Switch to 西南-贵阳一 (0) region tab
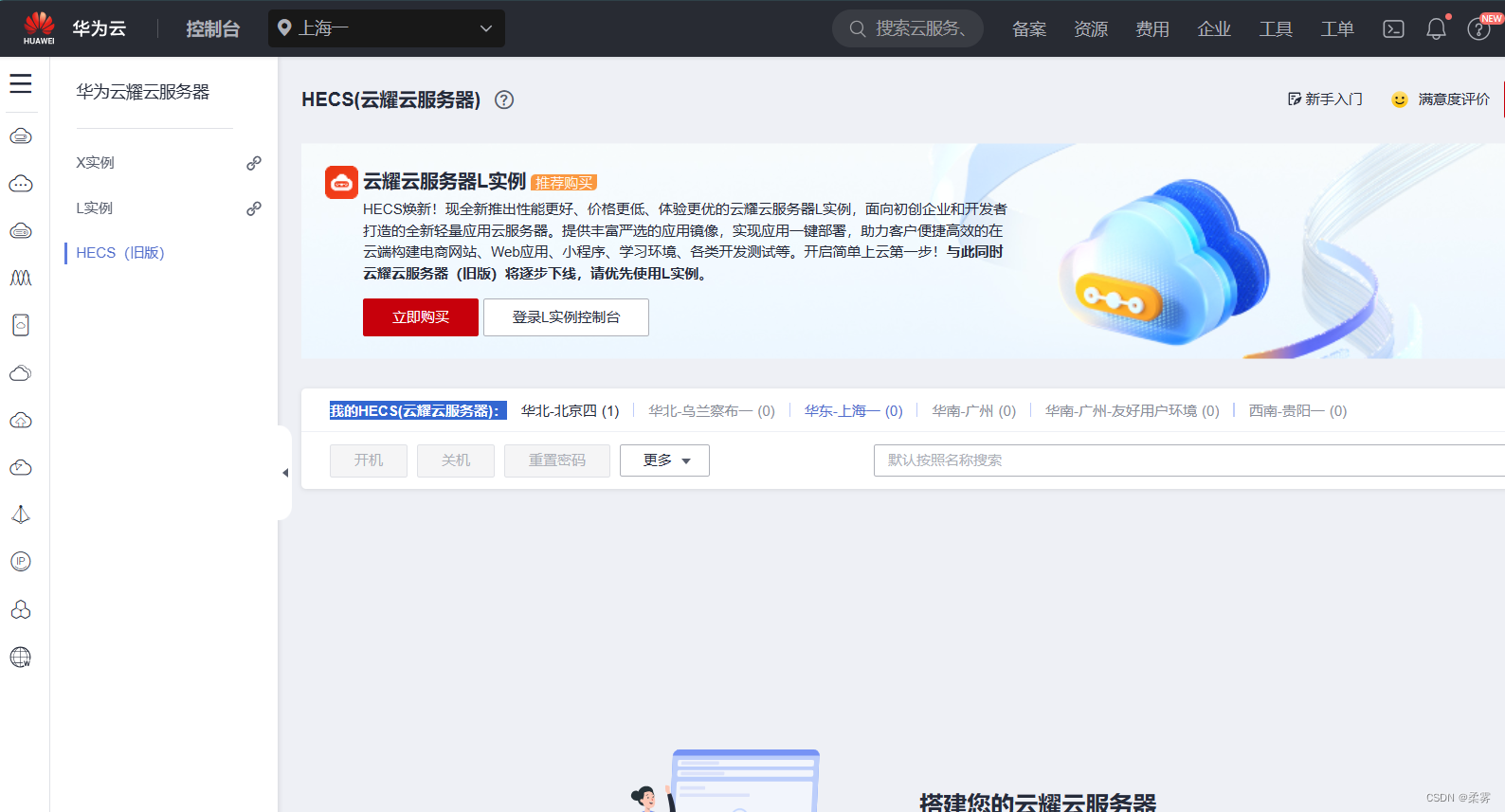 point(1297,411)
